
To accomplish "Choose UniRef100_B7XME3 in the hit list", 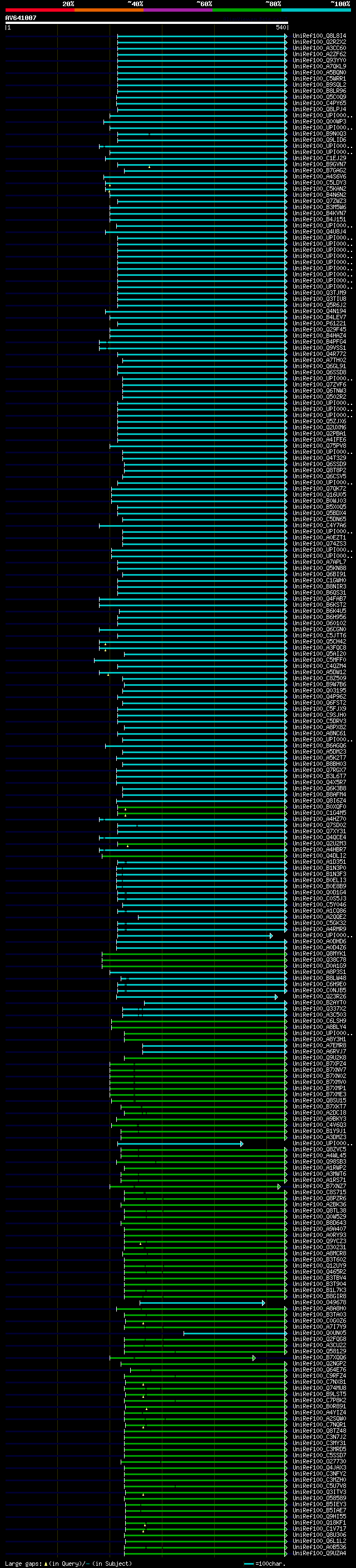I will (319, 1095).
